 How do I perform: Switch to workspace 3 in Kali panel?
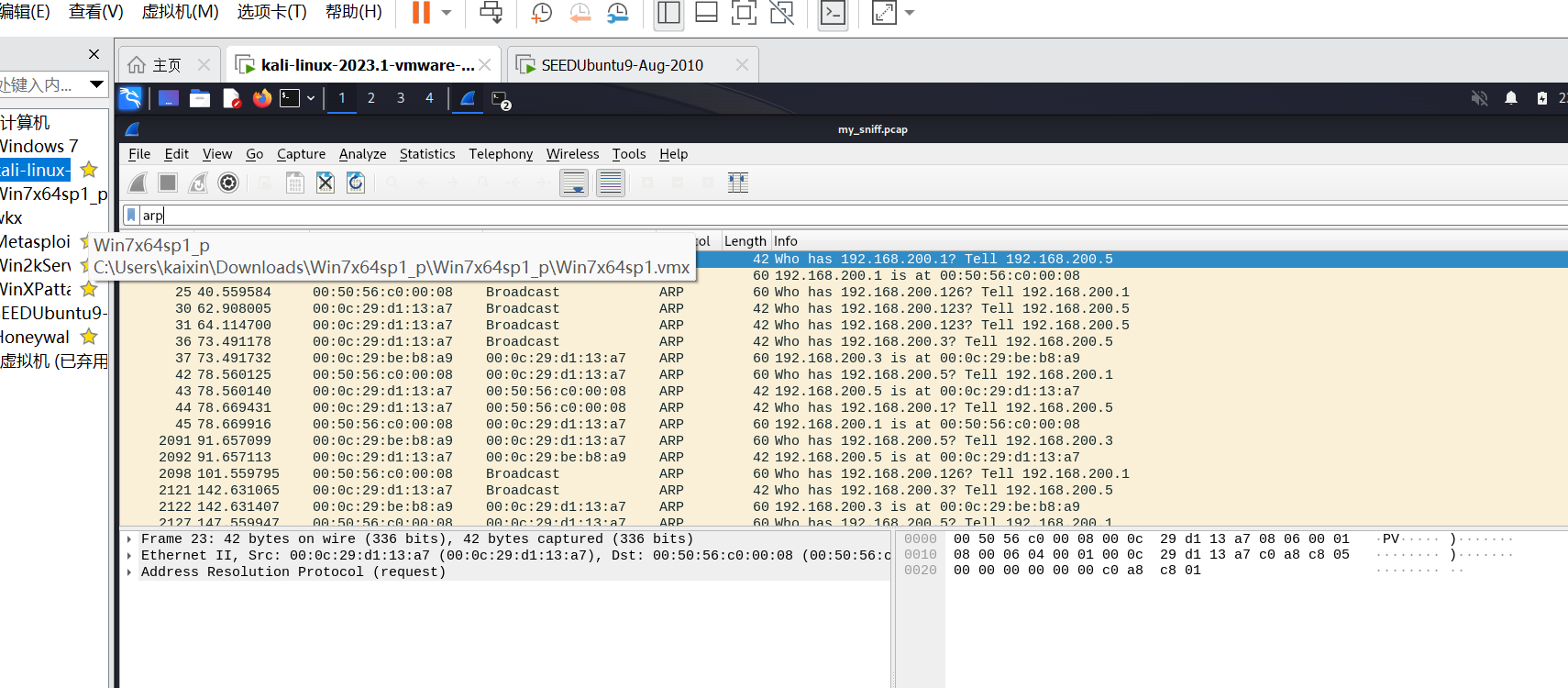pos(401,98)
